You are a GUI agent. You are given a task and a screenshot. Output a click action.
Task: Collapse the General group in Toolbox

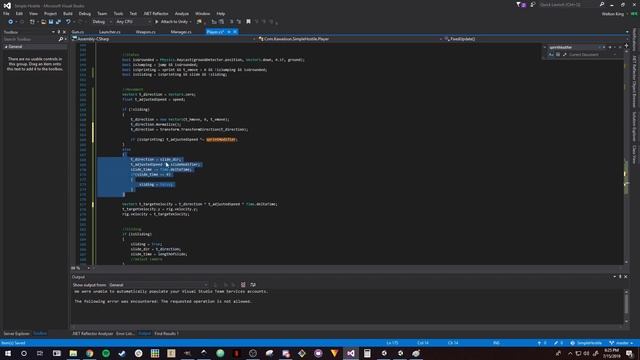coord(6,47)
